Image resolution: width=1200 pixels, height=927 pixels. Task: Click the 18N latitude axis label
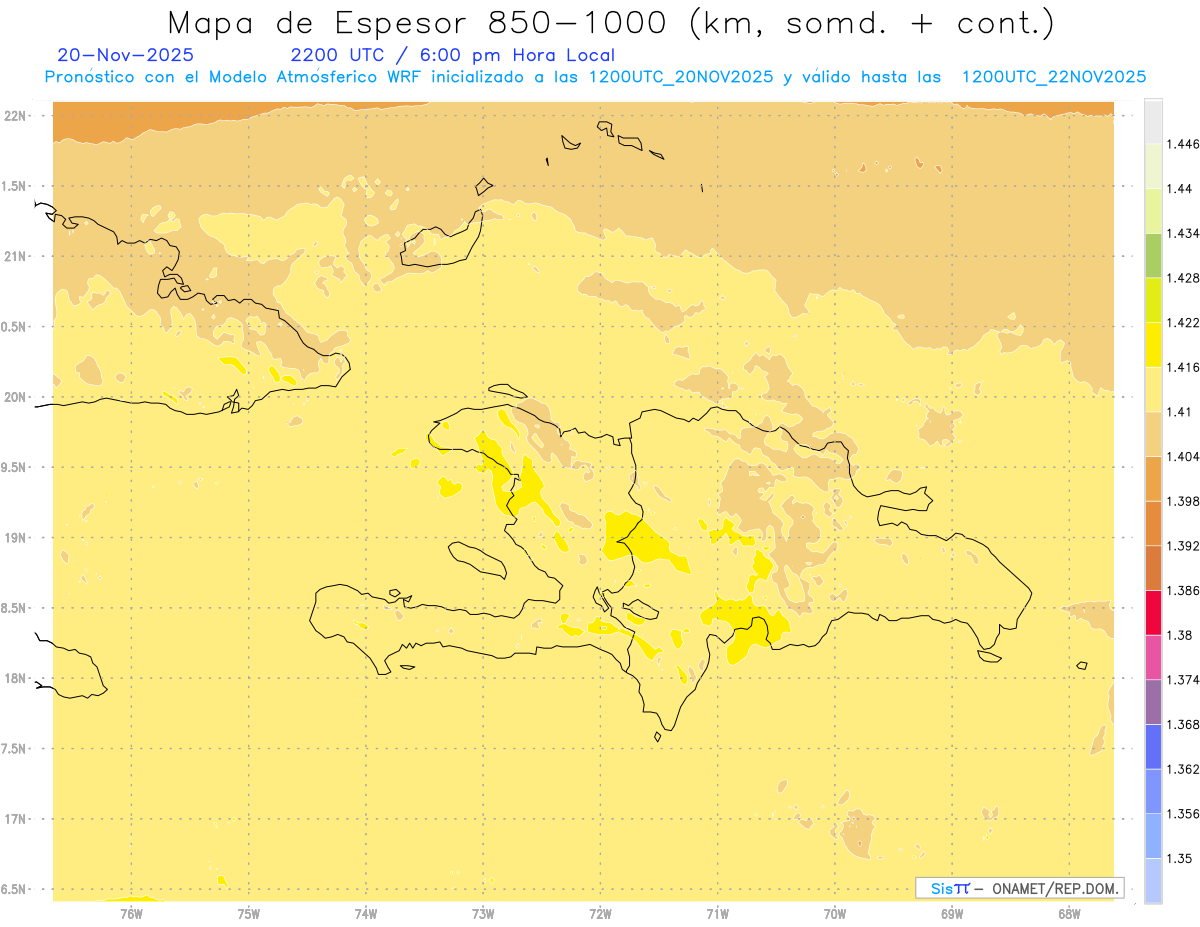pyautogui.click(x=15, y=678)
